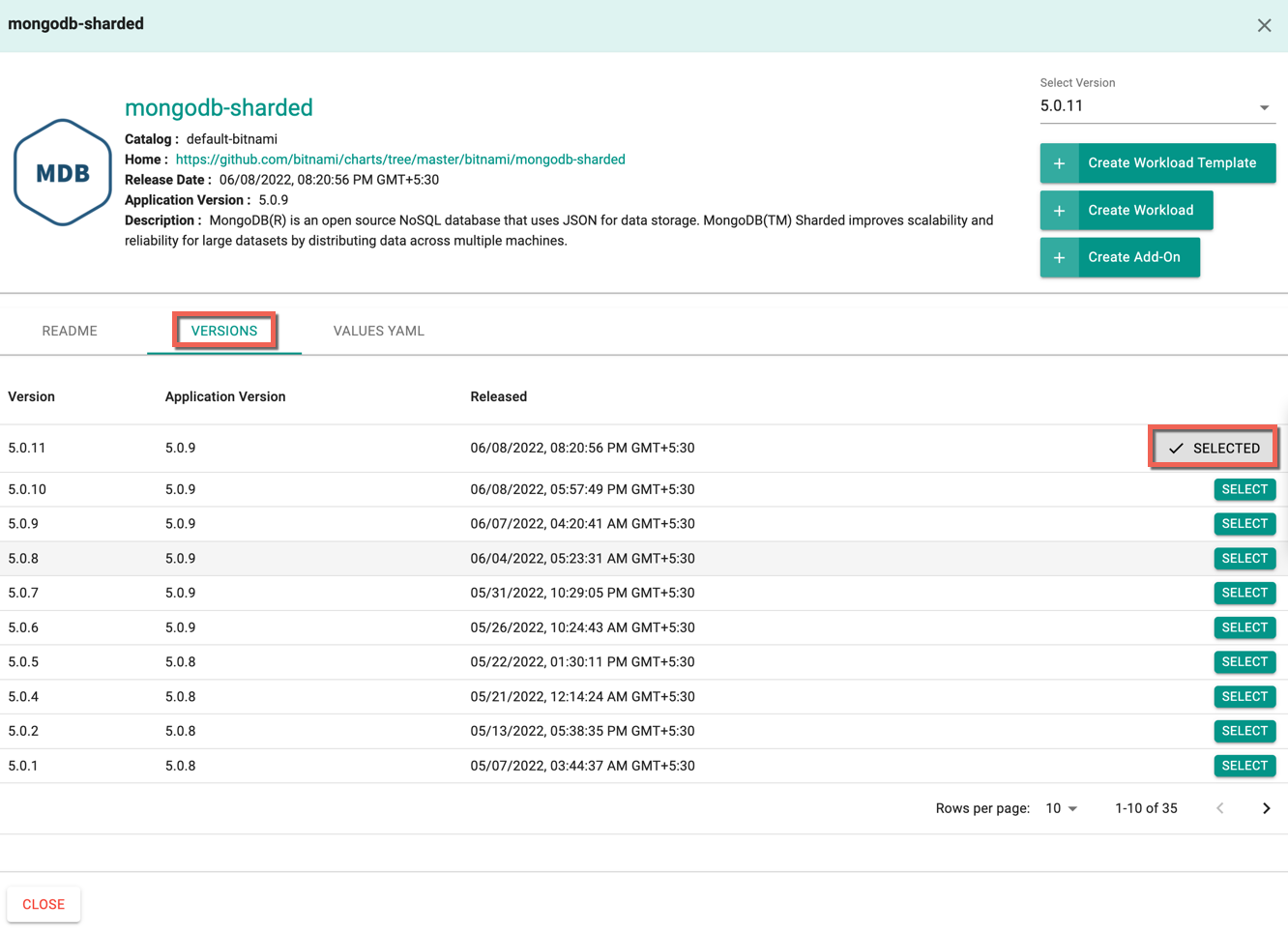
Task: Click plus icon on Create Workload Template
Action: 1059,163
